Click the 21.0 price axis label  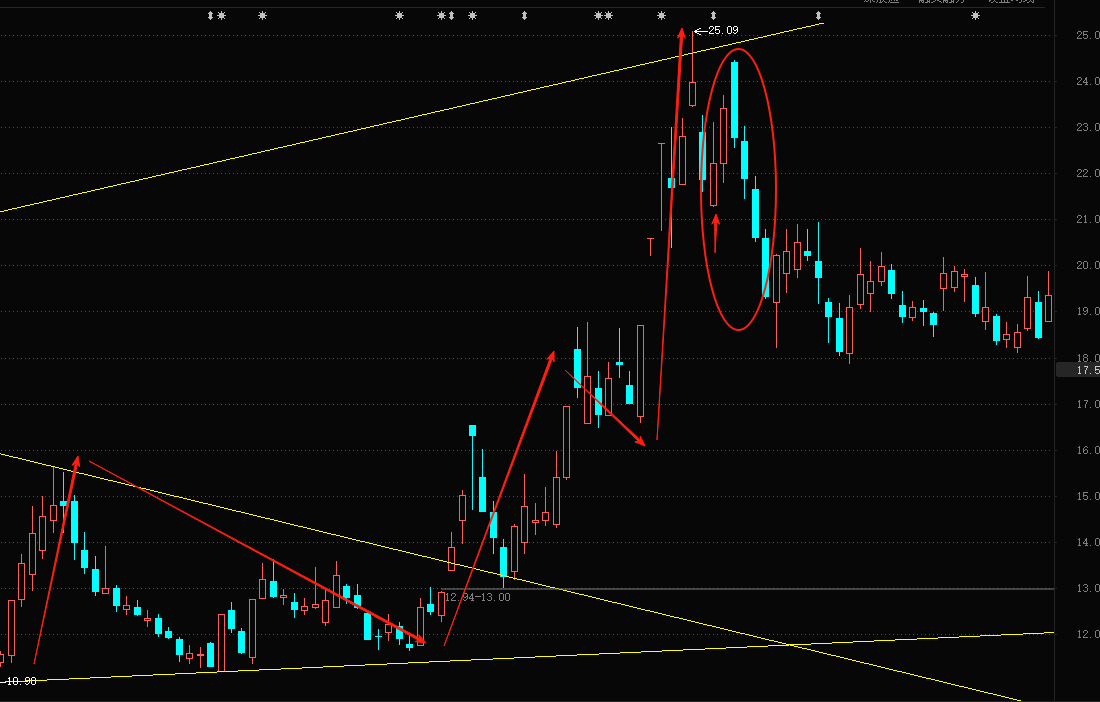pos(1087,220)
